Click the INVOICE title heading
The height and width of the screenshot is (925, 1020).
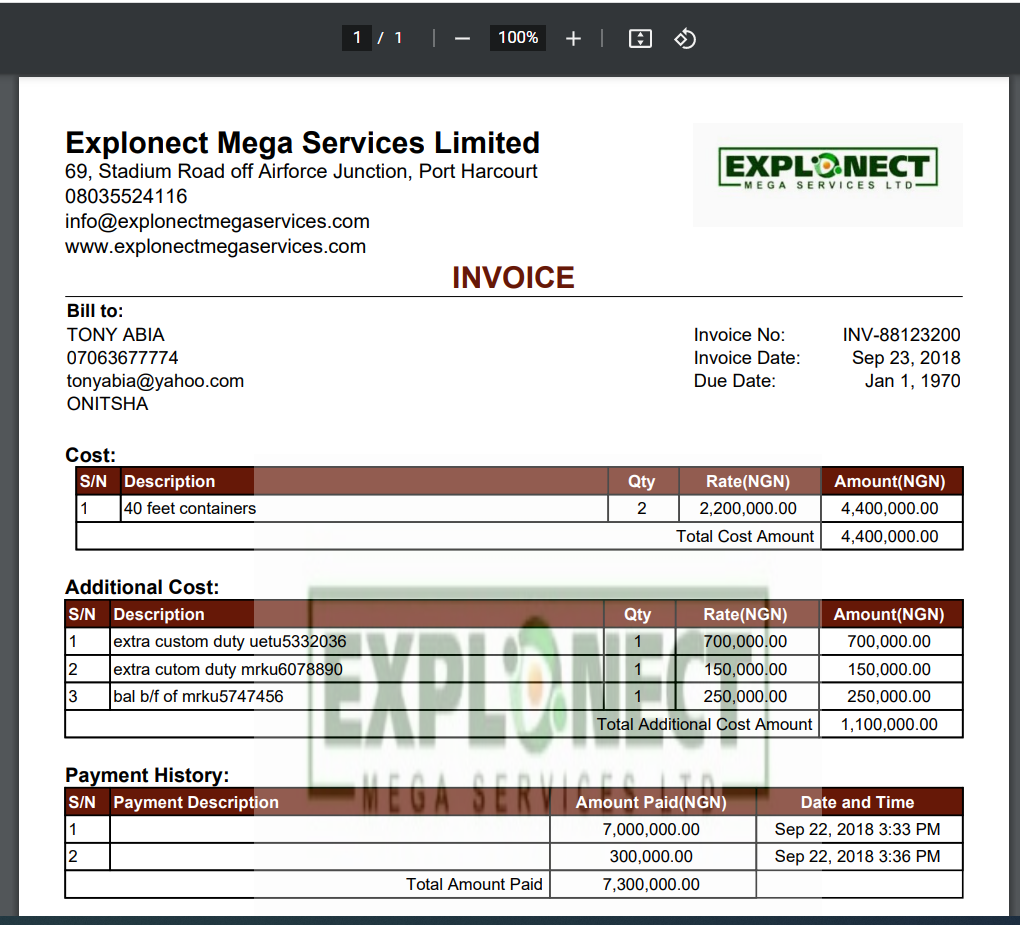coord(513,277)
